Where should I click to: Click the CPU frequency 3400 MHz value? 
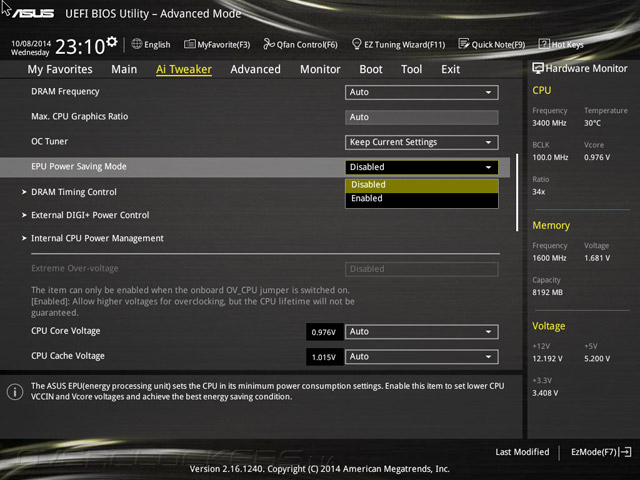[549, 123]
